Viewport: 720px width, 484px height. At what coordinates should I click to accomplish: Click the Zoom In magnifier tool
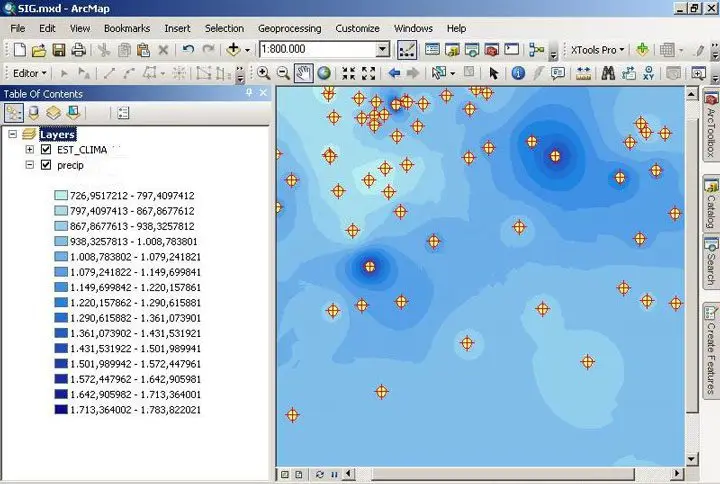point(264,73)
